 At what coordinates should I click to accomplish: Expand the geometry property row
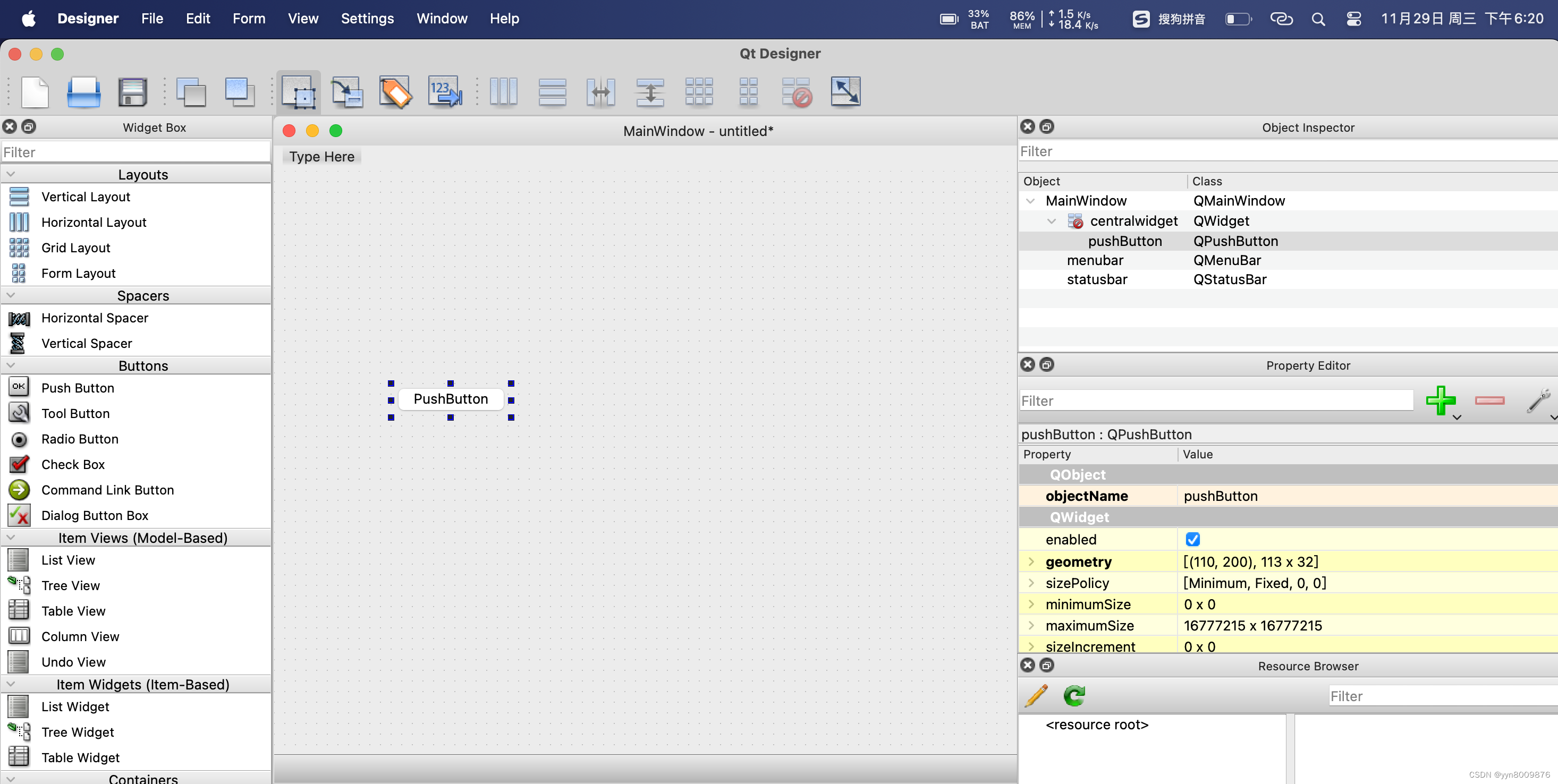(x=1031, y=561)
